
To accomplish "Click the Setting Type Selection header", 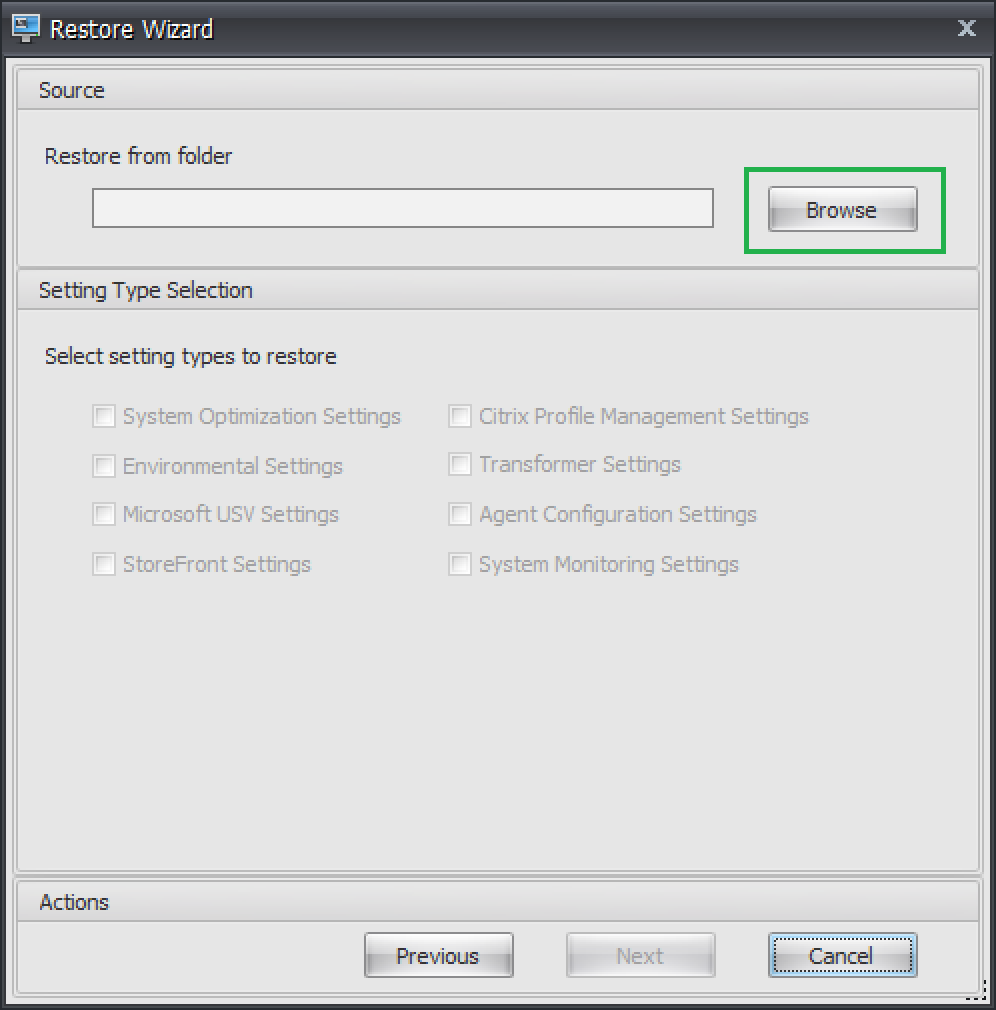I will click(x=146, y=290).
